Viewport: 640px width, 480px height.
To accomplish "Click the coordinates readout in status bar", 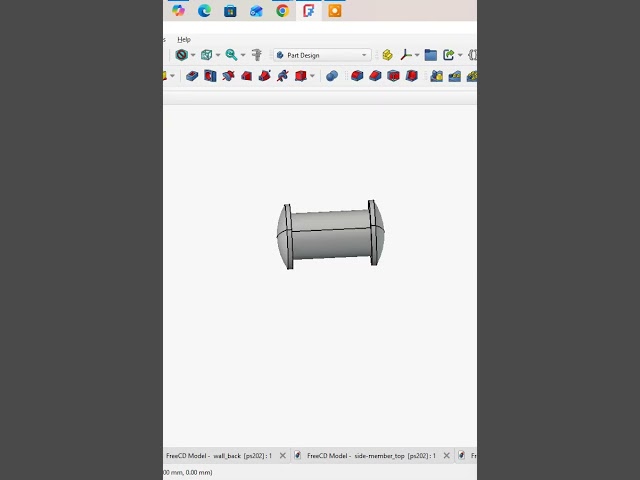I will (188, 472).
